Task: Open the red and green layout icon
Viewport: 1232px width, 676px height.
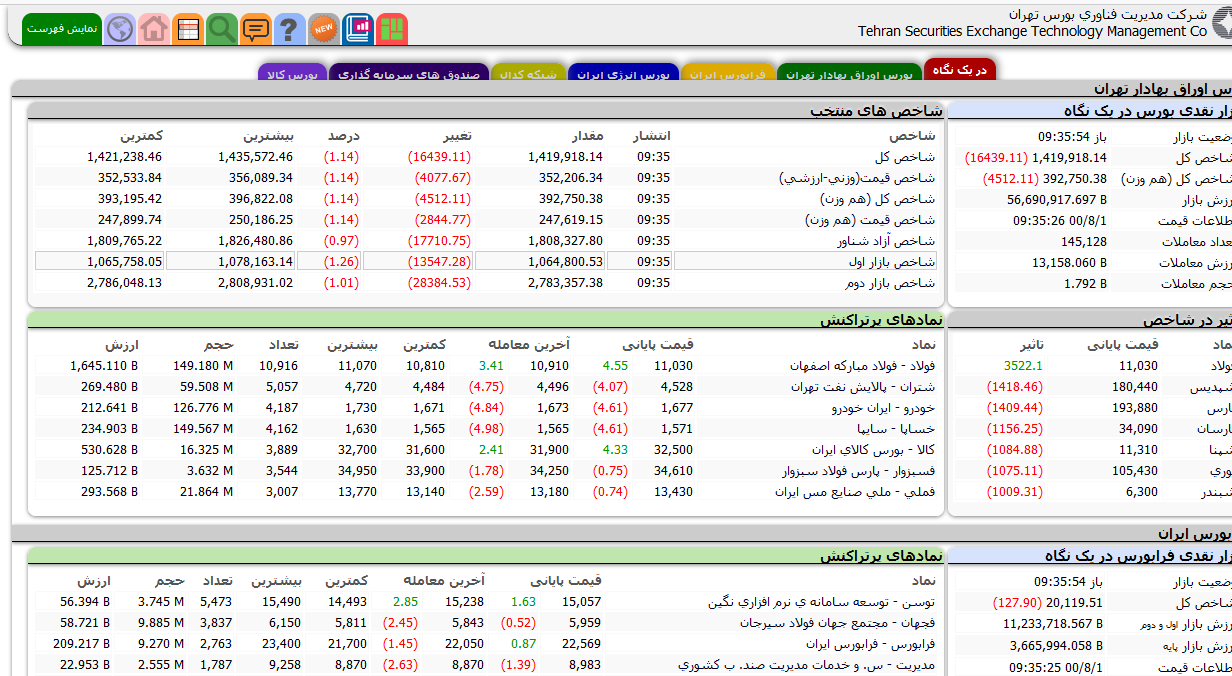Action: tap(391, 29)
